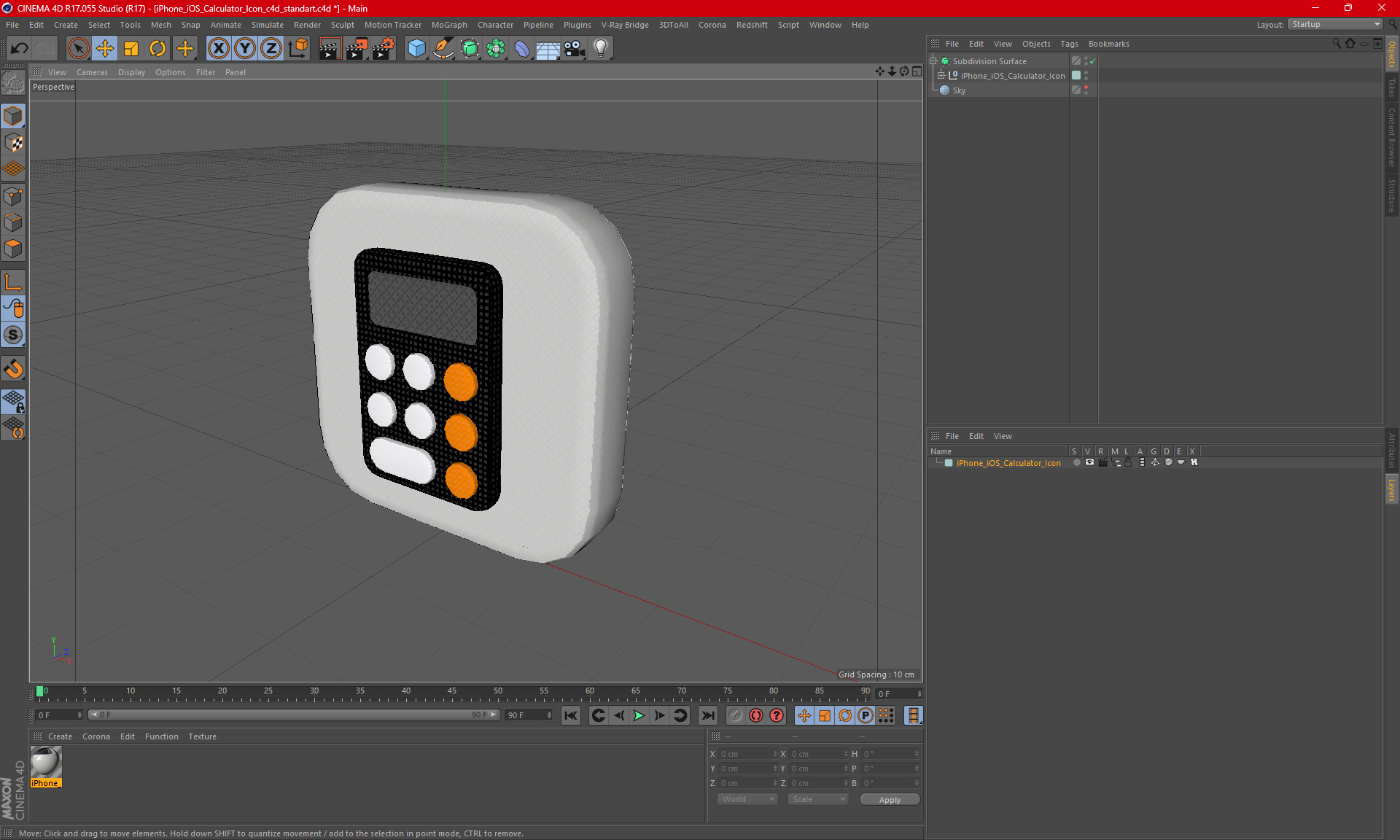This screenshot has width=1400, height=840.
Task: Go to start of animation
Action: pyautogui.click(x=571, y=715)
